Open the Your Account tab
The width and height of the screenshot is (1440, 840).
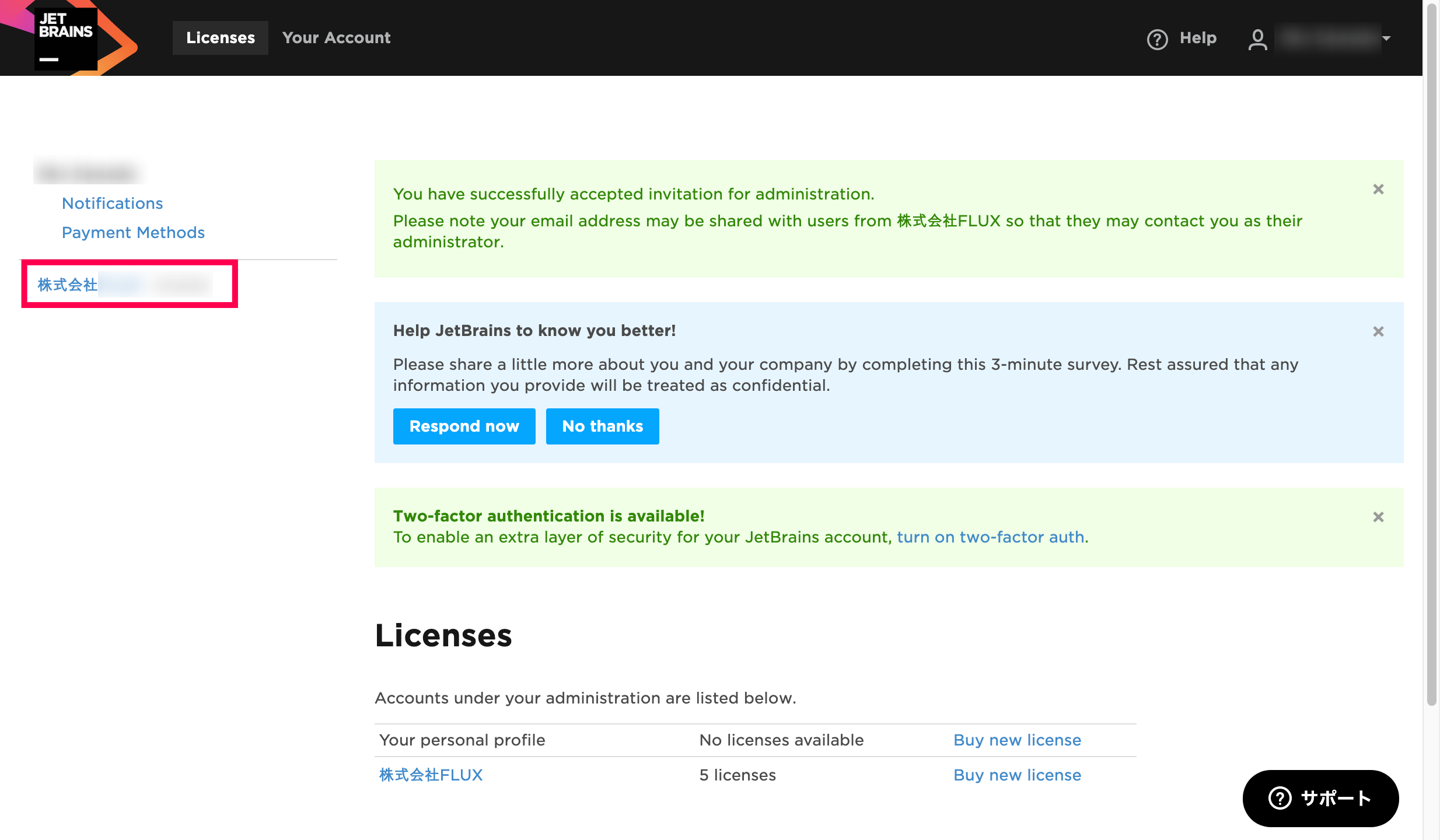click(x=336, y=38)
